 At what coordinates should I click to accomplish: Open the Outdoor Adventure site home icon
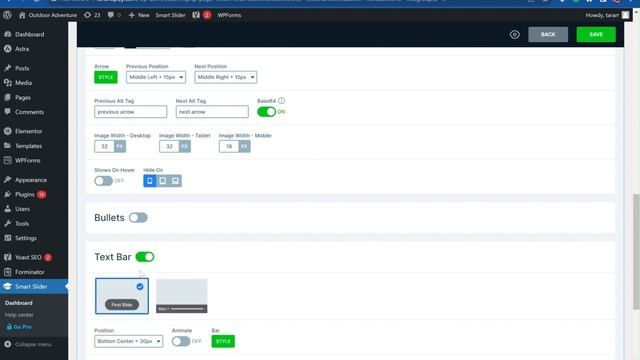22,15
